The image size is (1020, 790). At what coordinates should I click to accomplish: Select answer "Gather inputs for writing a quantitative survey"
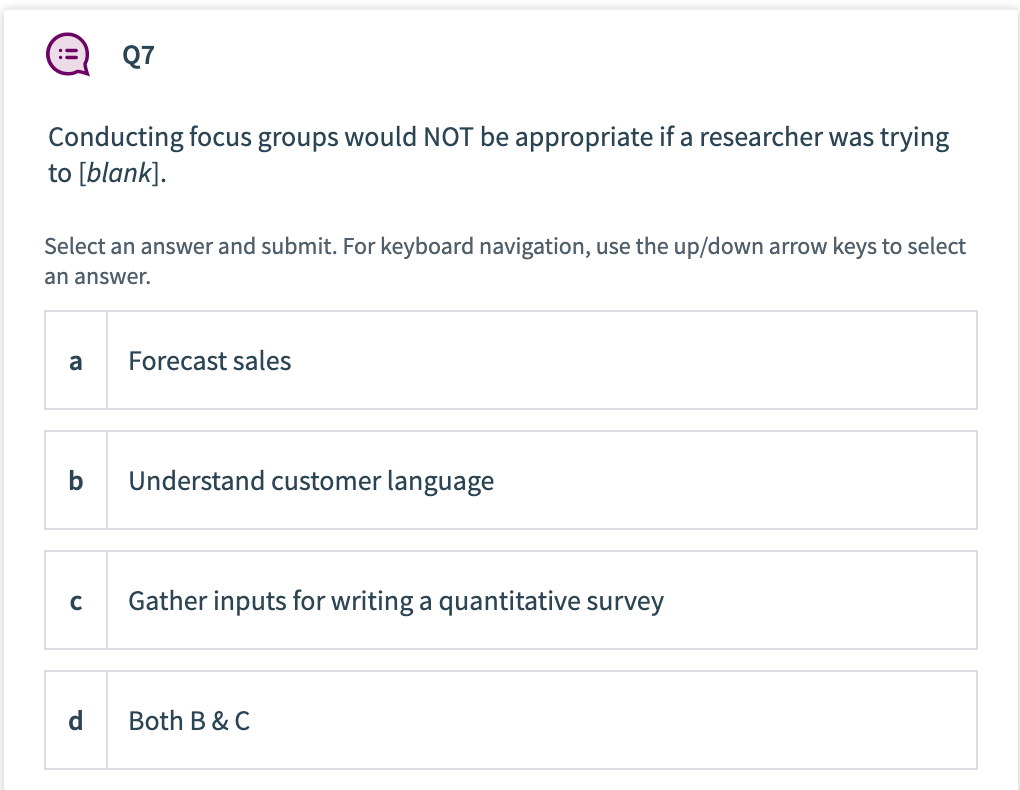pyautogui.click(x=510, y=600)
